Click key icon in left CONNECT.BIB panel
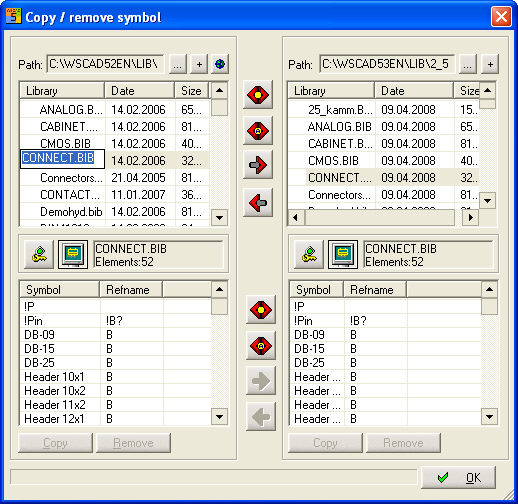This screenshot has height=504, width=518. tap(39, 254)
